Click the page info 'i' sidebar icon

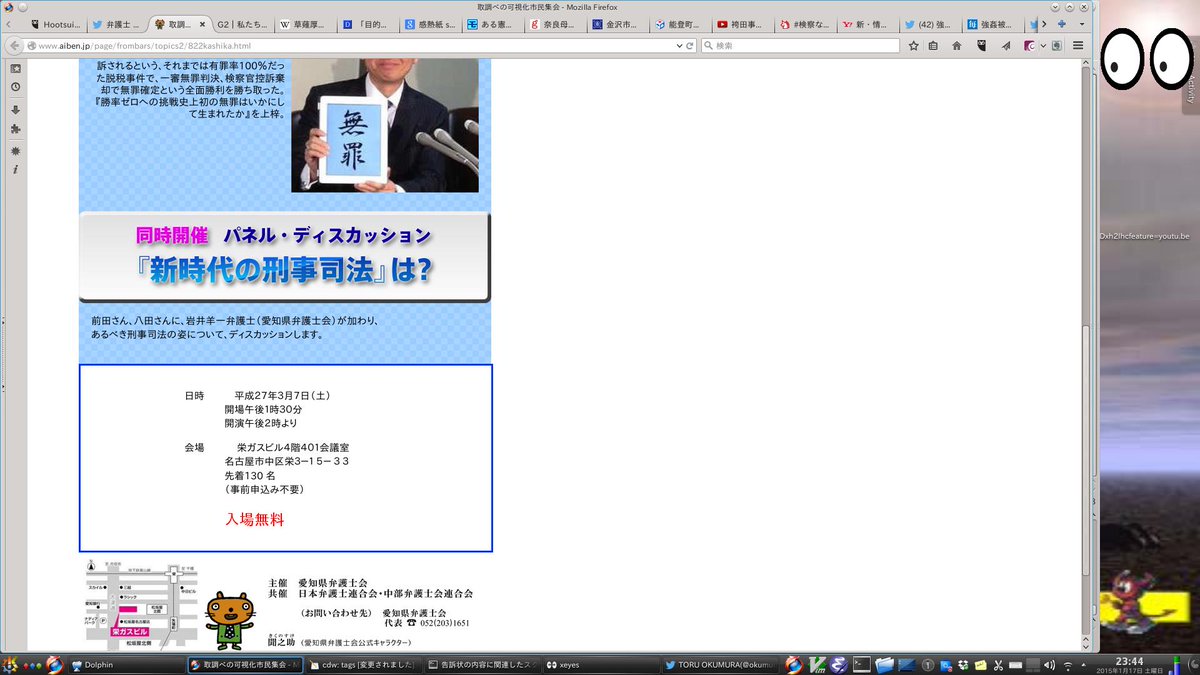[x=15, y=170]
